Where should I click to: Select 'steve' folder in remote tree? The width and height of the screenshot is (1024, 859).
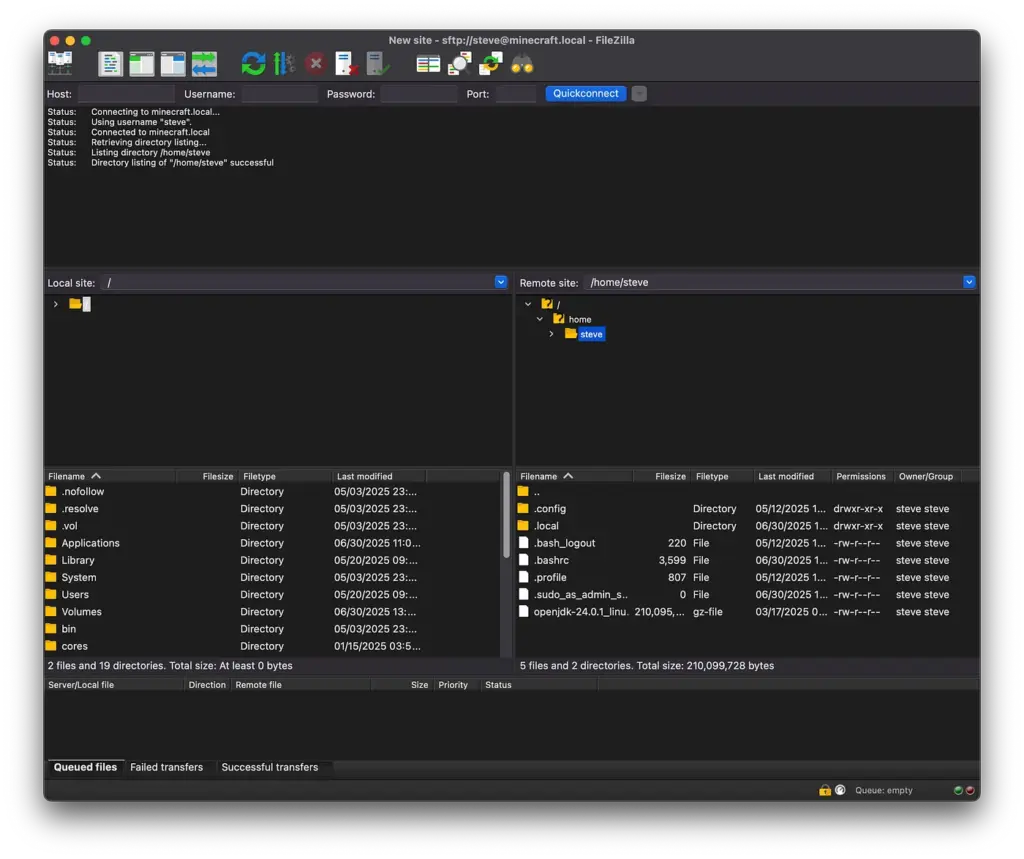591,334
